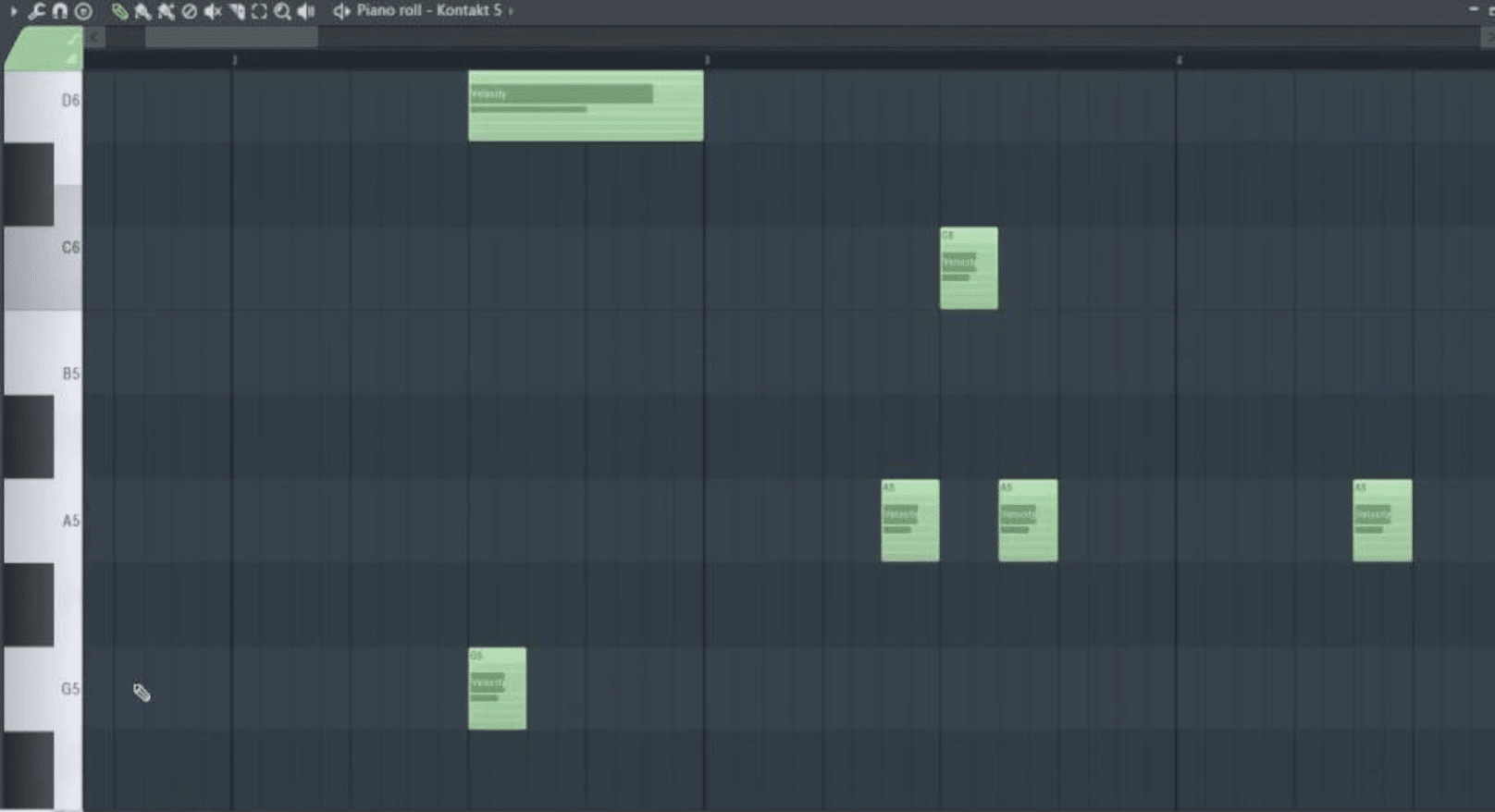Select the A5 note after bar 4
This screenshot has height=812, width=1495.
[1382, 521]
